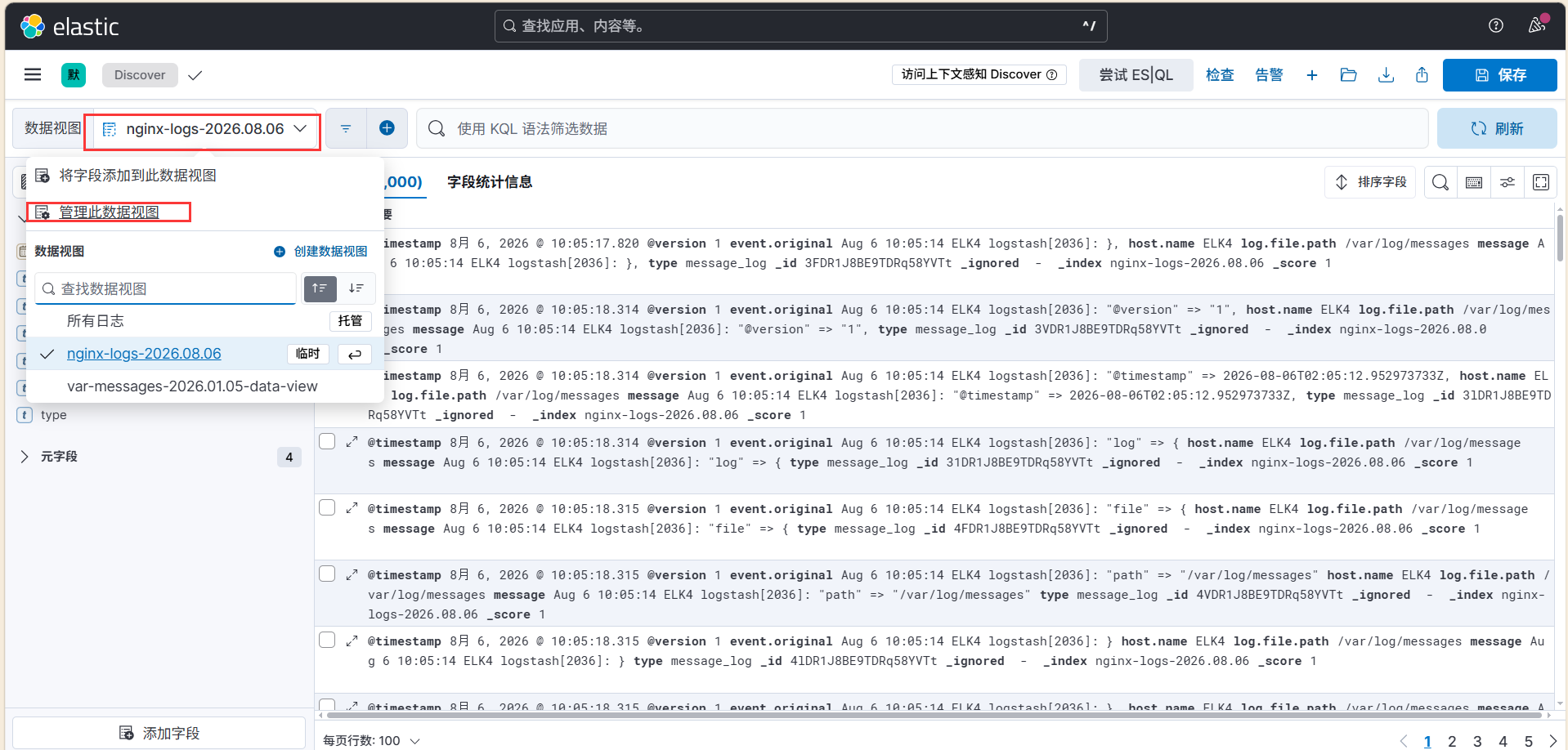Image resolution: width=1568 pixels, height=750 pixels.
Task: Open the nginx-logs-2026.08.06 data view dropdown
Action: tap(204, 129)
